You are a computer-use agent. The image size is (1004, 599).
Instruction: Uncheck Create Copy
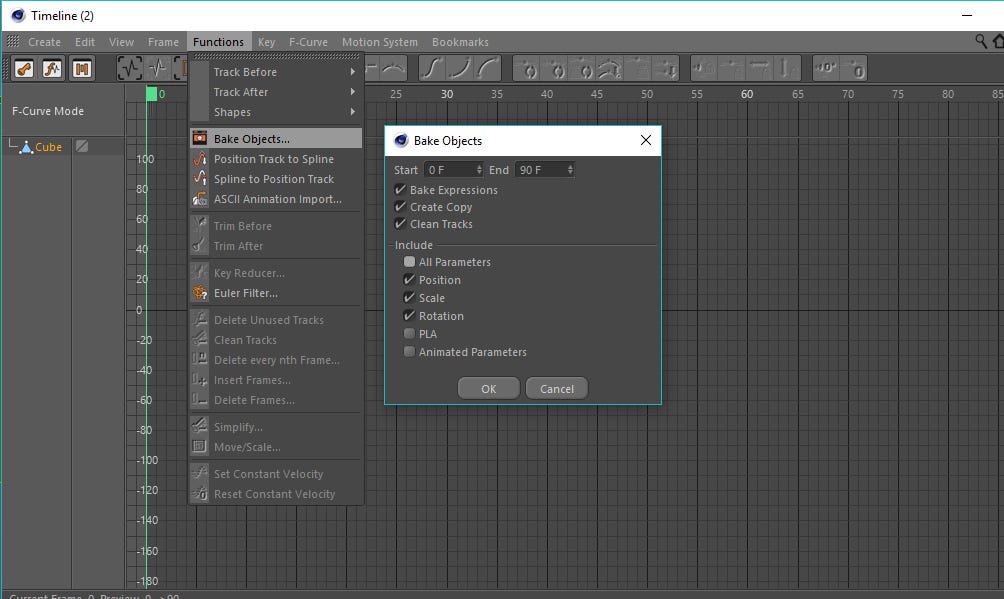point(400,207)
